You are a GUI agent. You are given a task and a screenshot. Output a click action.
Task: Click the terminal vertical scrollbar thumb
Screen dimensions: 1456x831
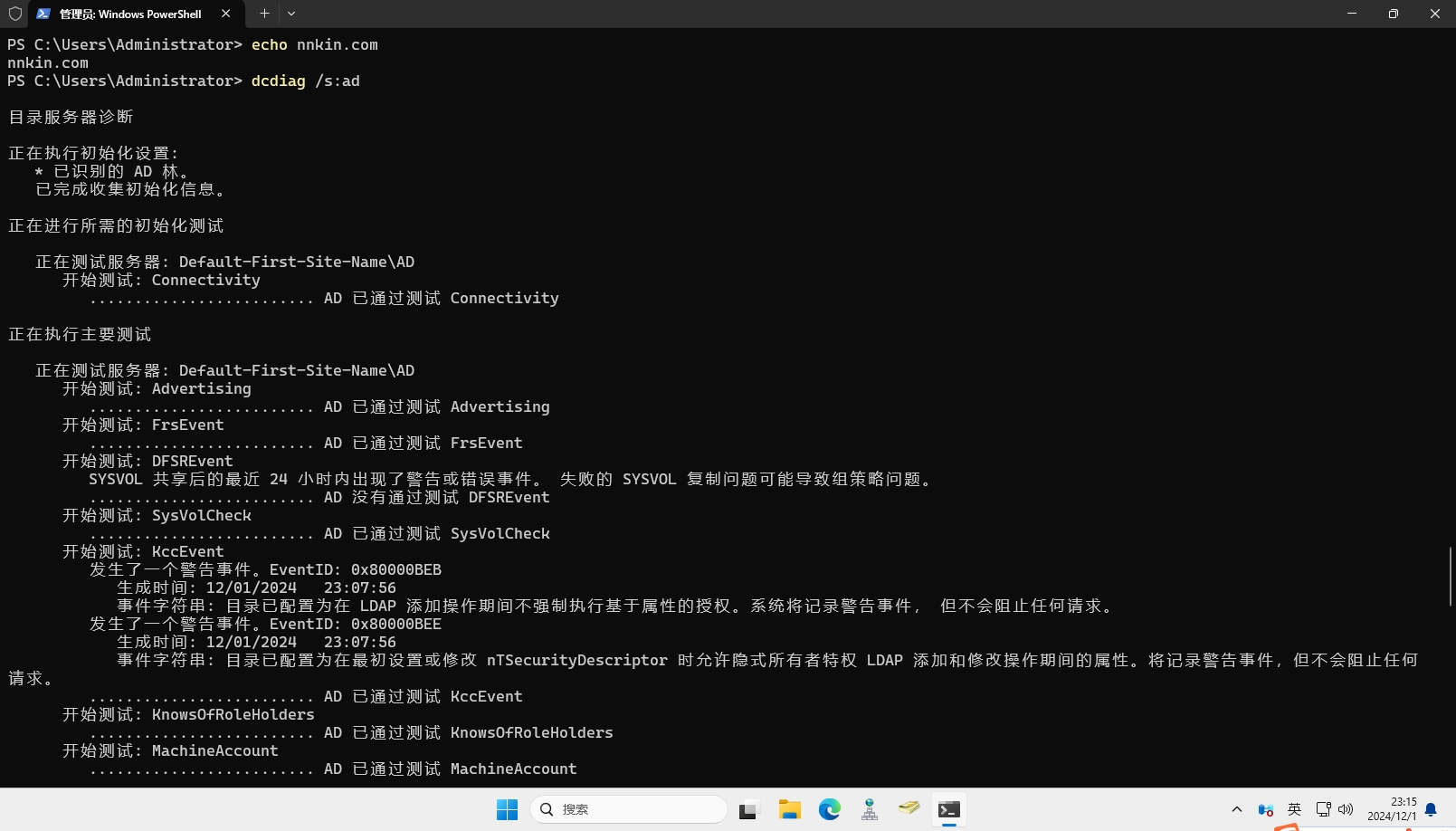(x=1450, y=577)
